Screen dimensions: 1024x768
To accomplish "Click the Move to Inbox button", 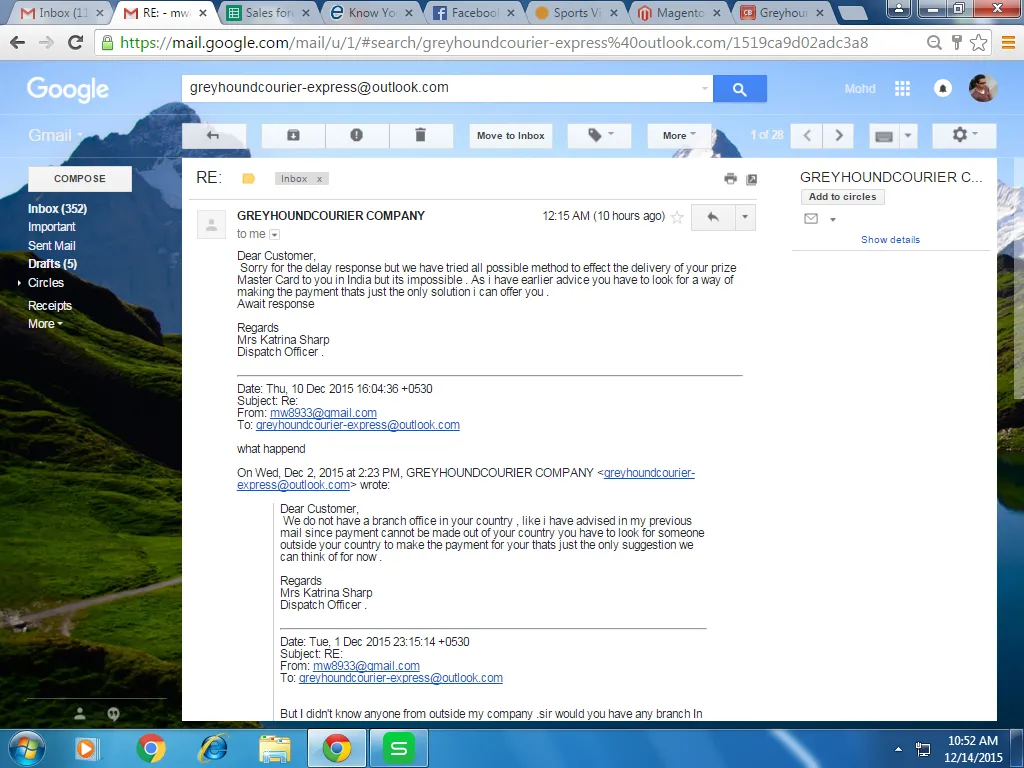I will tap(510, 135).
